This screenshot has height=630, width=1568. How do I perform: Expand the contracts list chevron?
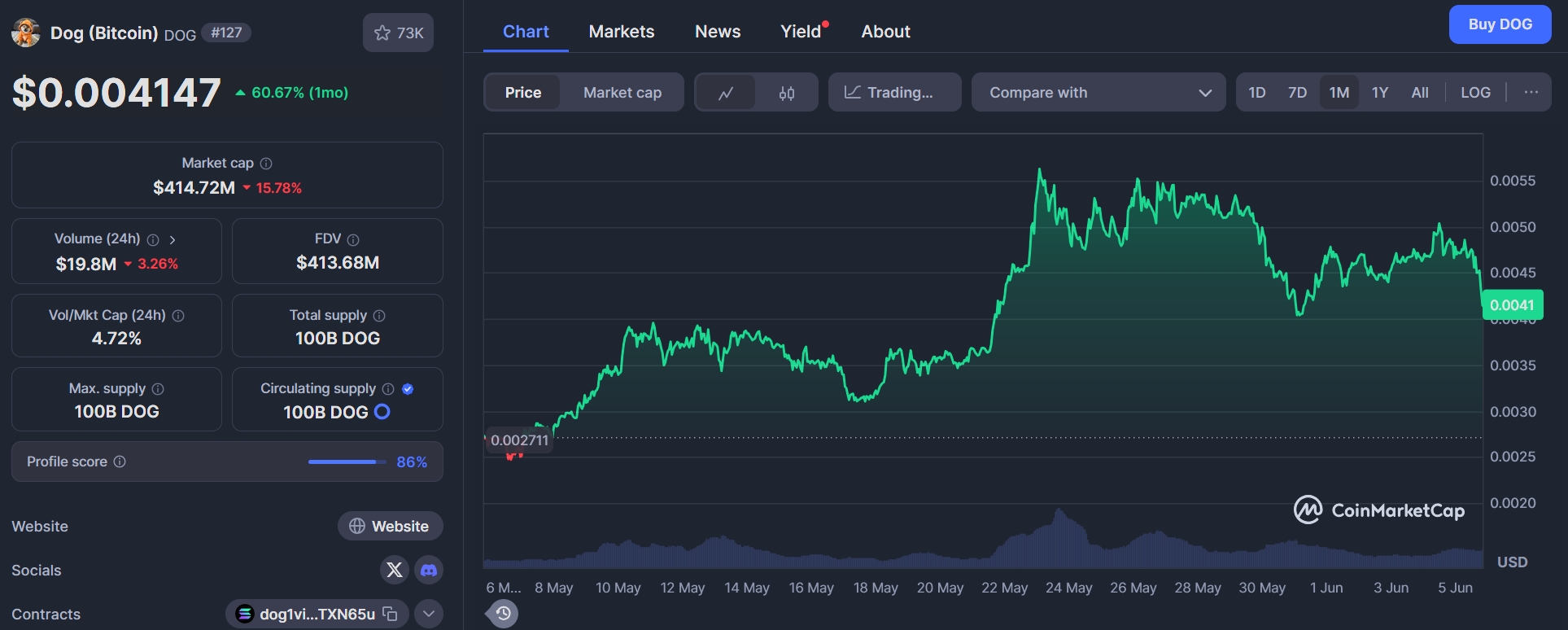pyautogui.click(x=429, y=614)
